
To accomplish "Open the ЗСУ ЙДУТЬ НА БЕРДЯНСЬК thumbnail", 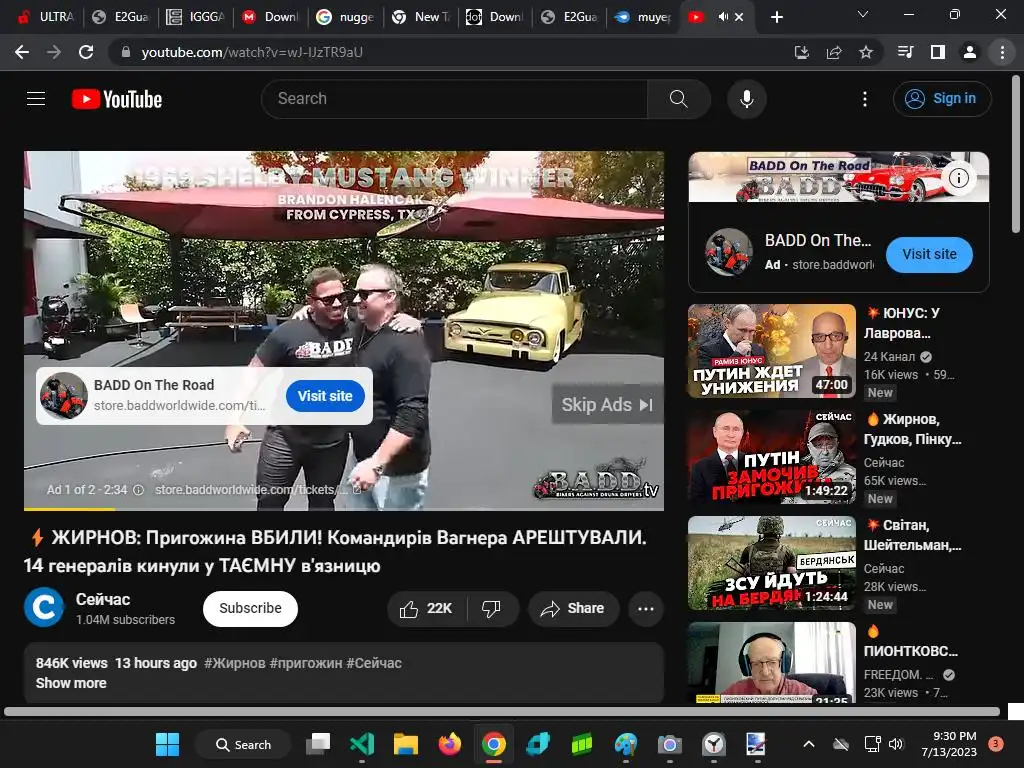I will (x=771, y=563).
